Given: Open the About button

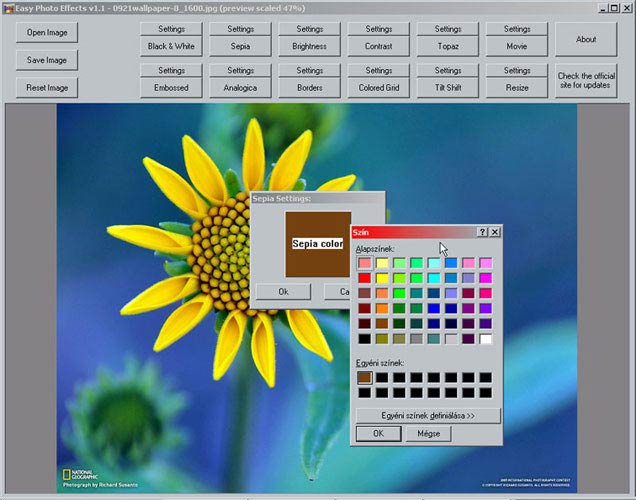Looking at the screenshot, I should (586, 40).
